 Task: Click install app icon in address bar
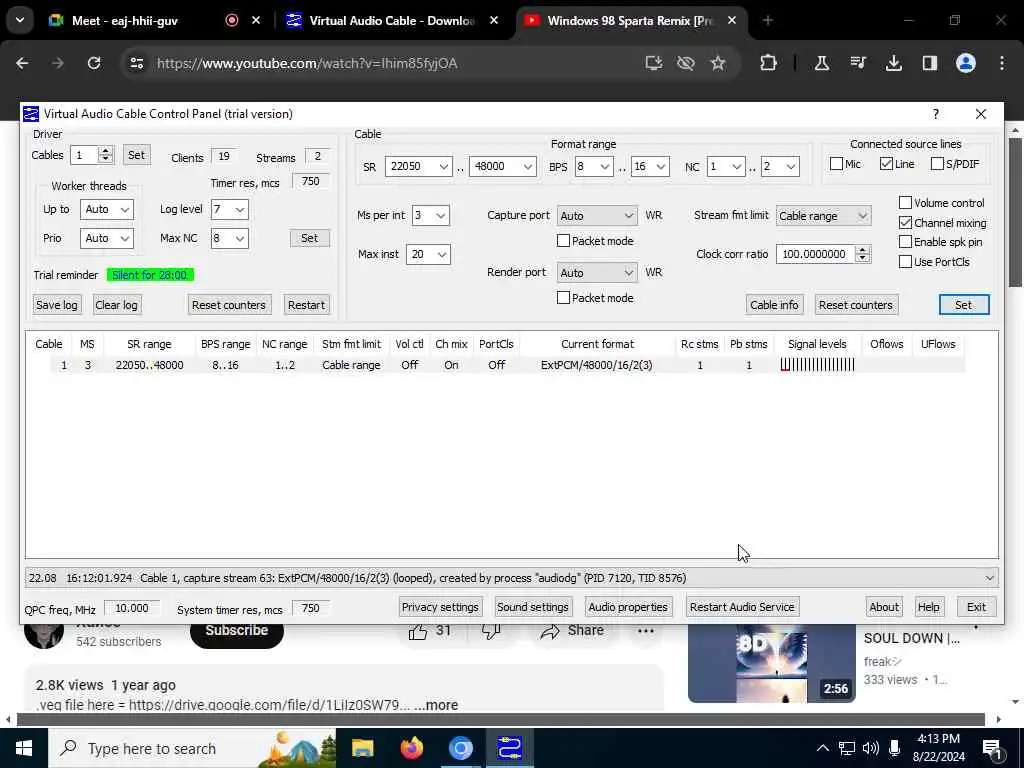(x=653, y=63)
